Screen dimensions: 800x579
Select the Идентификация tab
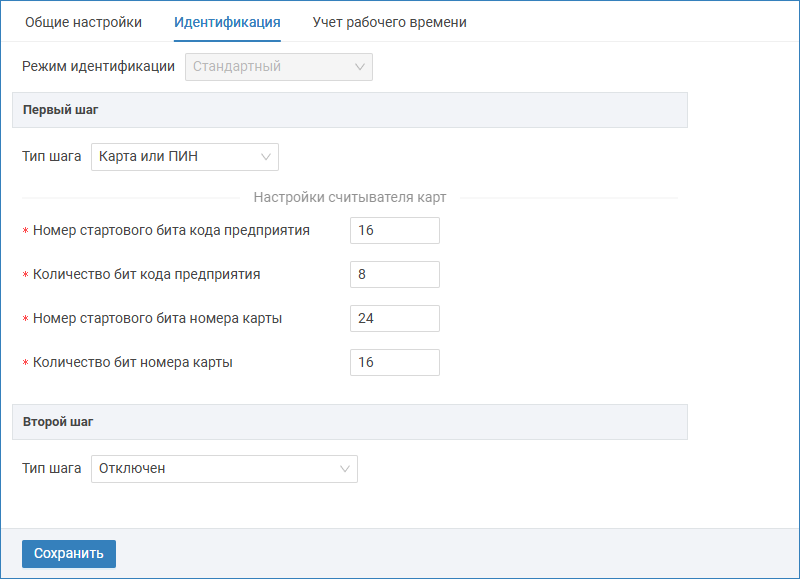tap(227, 22)
